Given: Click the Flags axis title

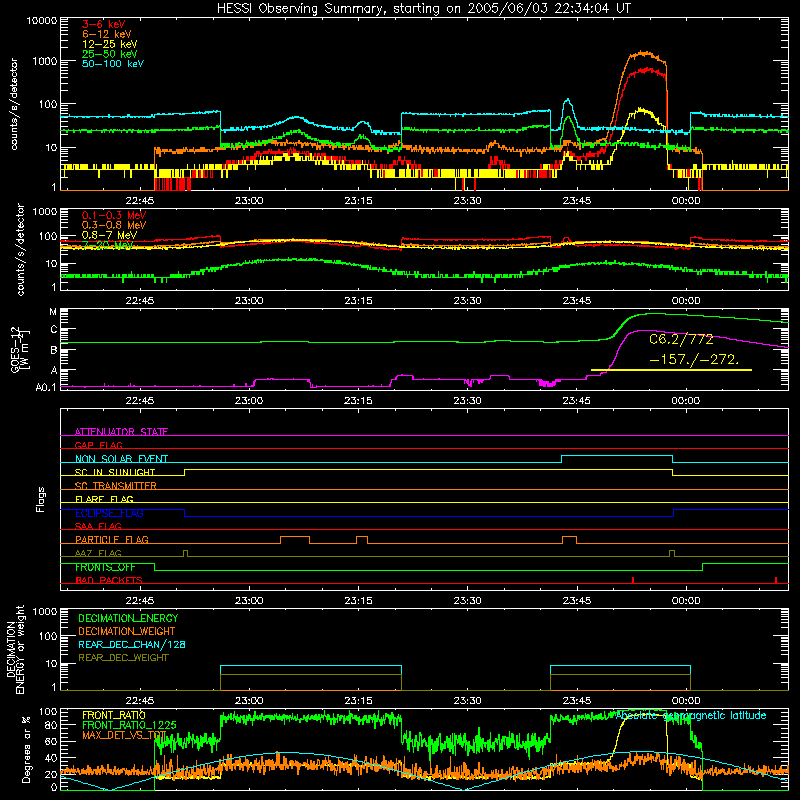Looking at the screenshot, I should [x=41, y=499].
